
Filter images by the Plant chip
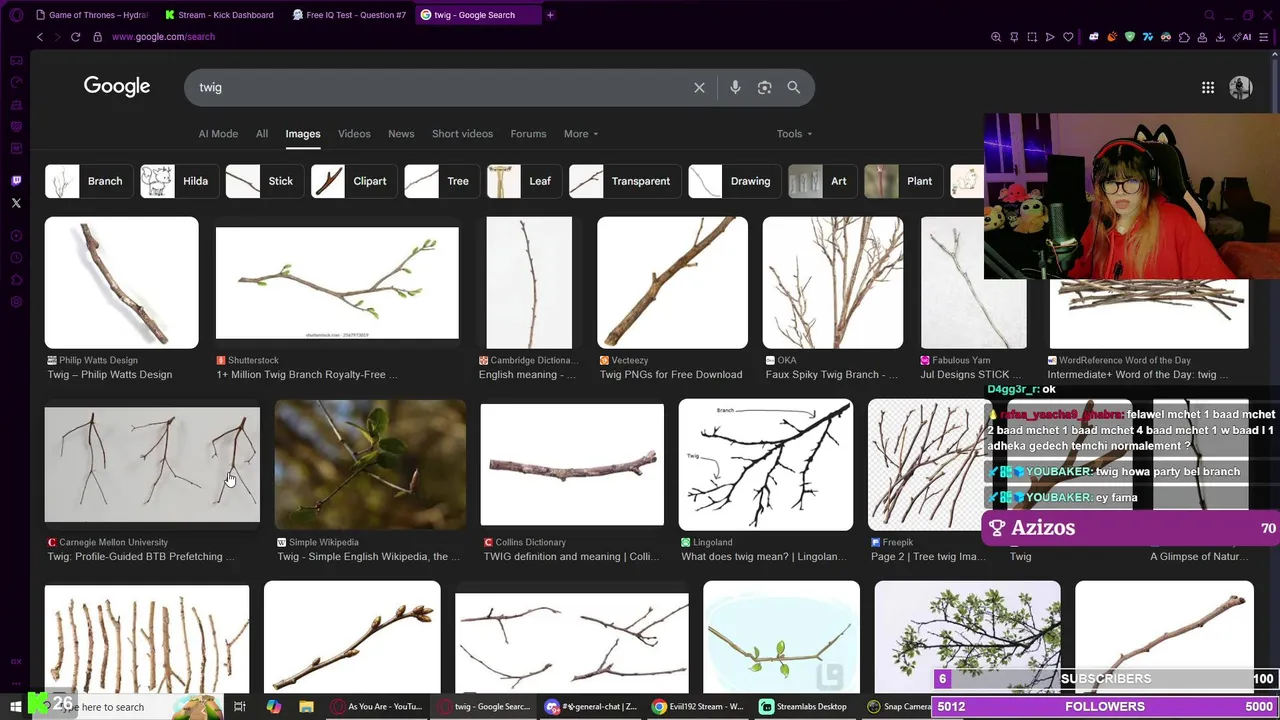click(903, 181)
